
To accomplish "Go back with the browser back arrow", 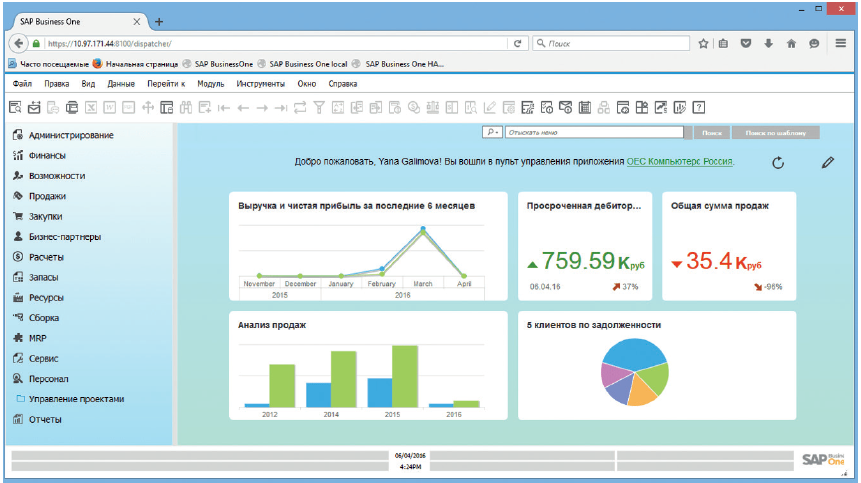I will [x=19, y=43].
